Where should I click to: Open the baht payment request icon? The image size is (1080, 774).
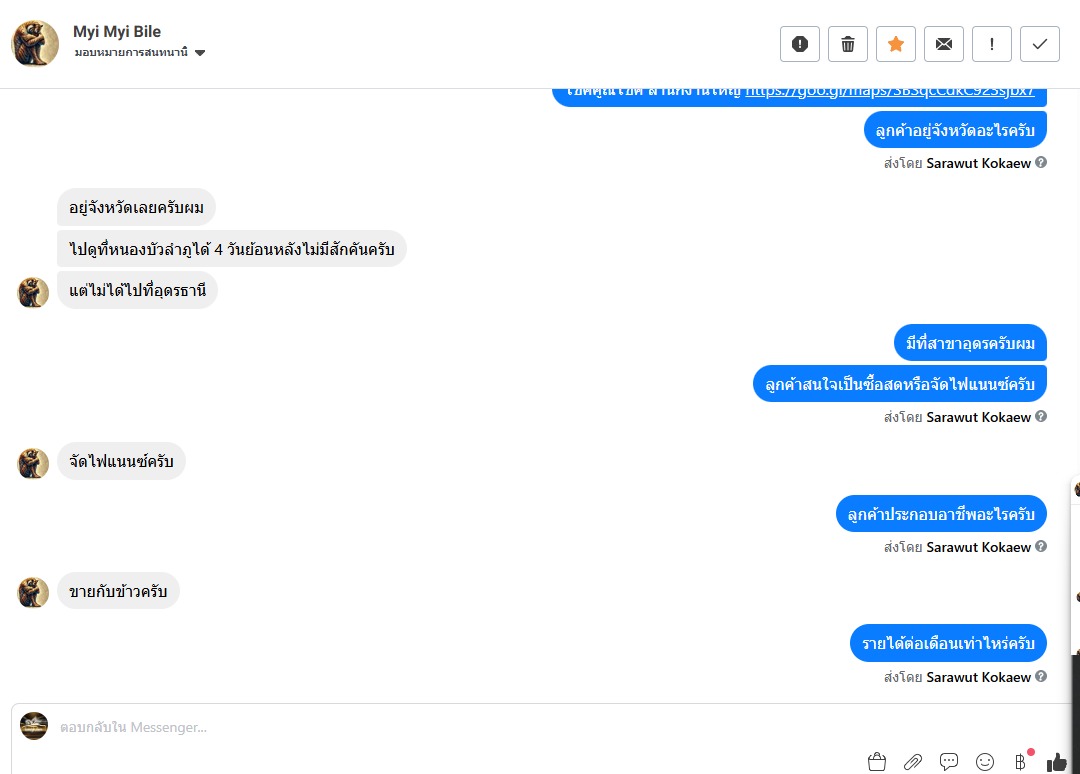pos(1021,762)
